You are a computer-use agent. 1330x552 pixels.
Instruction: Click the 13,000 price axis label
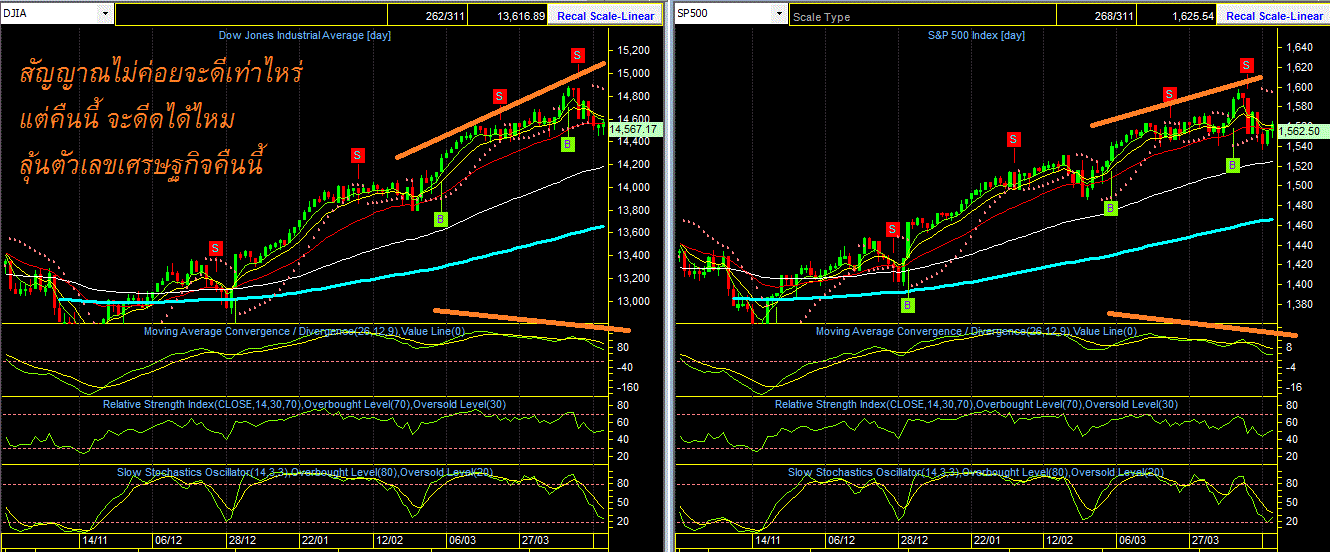(x=636, y=301)
